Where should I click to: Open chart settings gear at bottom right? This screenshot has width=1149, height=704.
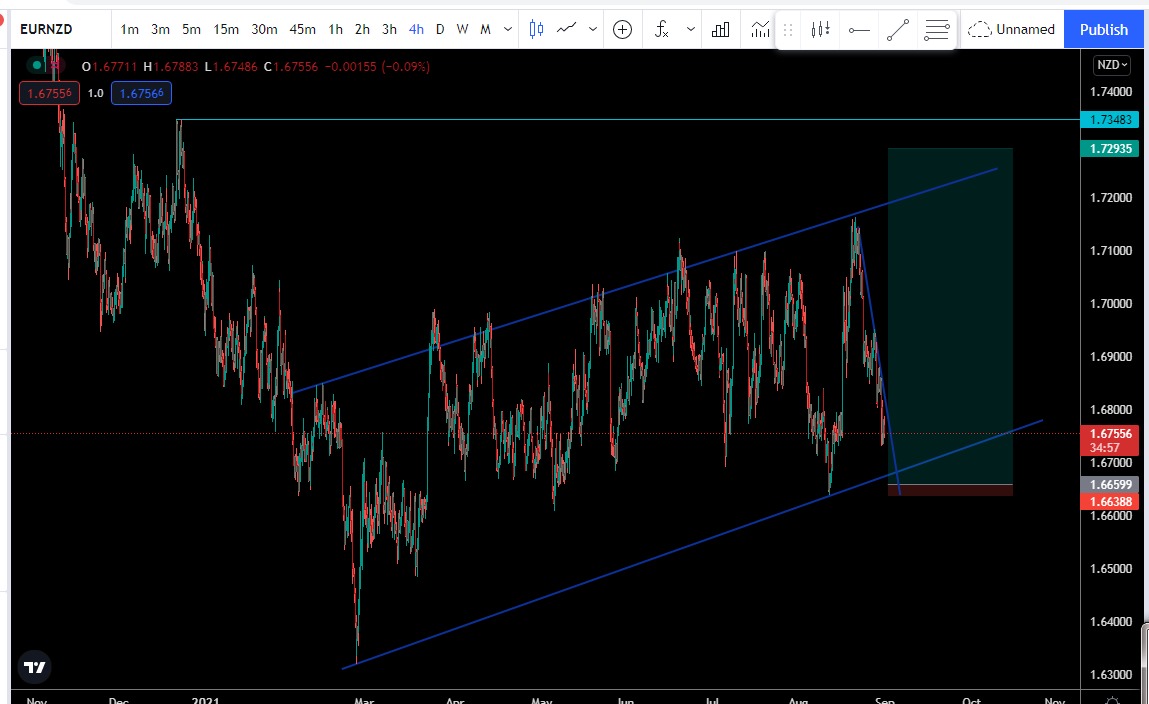pos(1113,699)
